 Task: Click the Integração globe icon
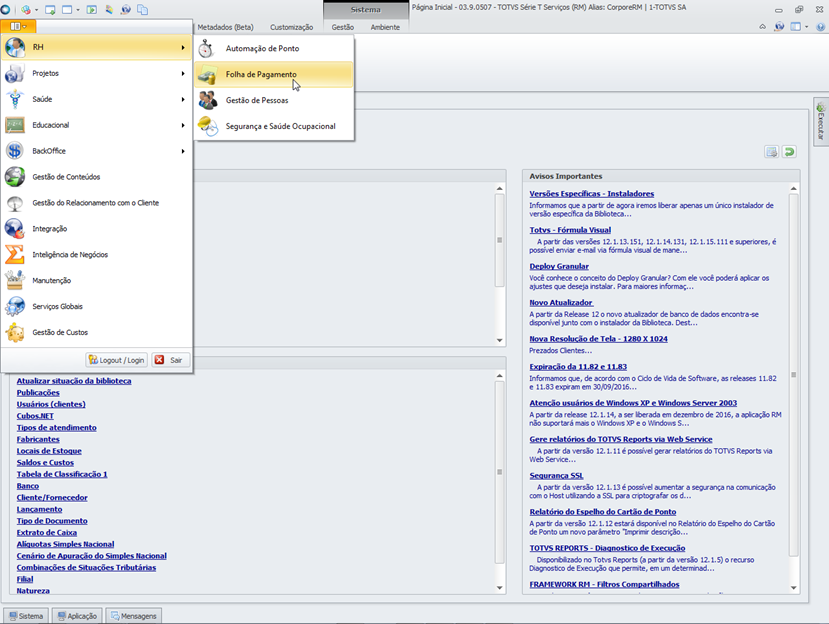pos(15,228)
